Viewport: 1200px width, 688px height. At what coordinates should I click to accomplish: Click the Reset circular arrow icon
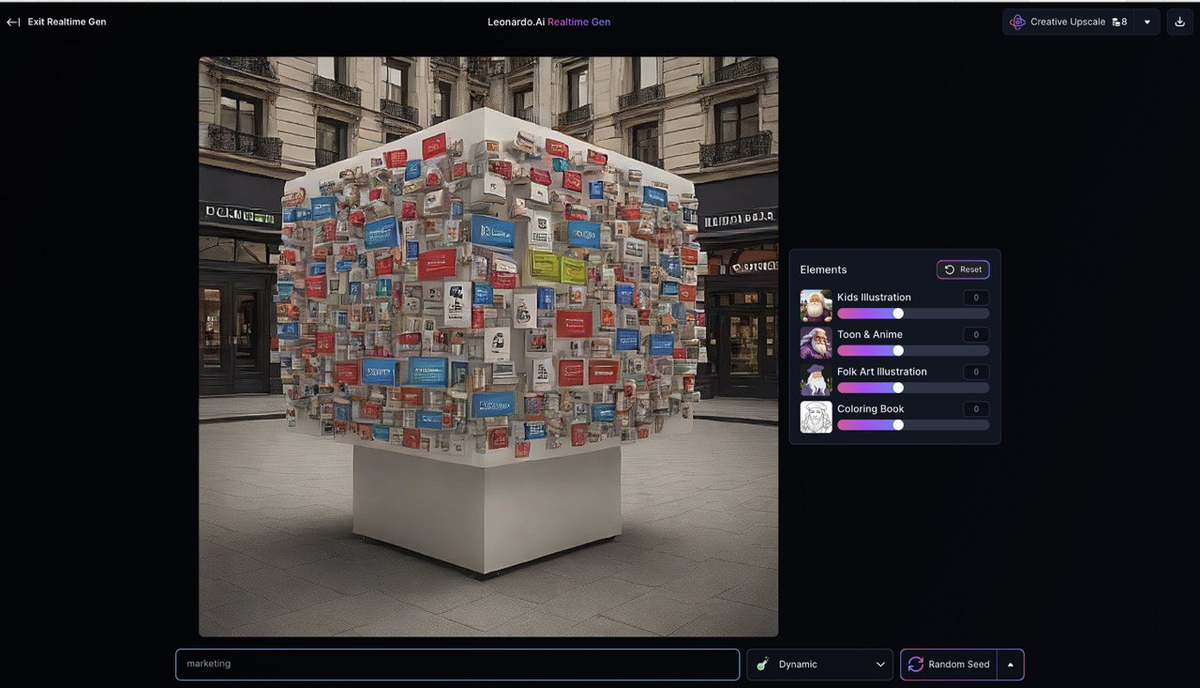tap(949, 270)
